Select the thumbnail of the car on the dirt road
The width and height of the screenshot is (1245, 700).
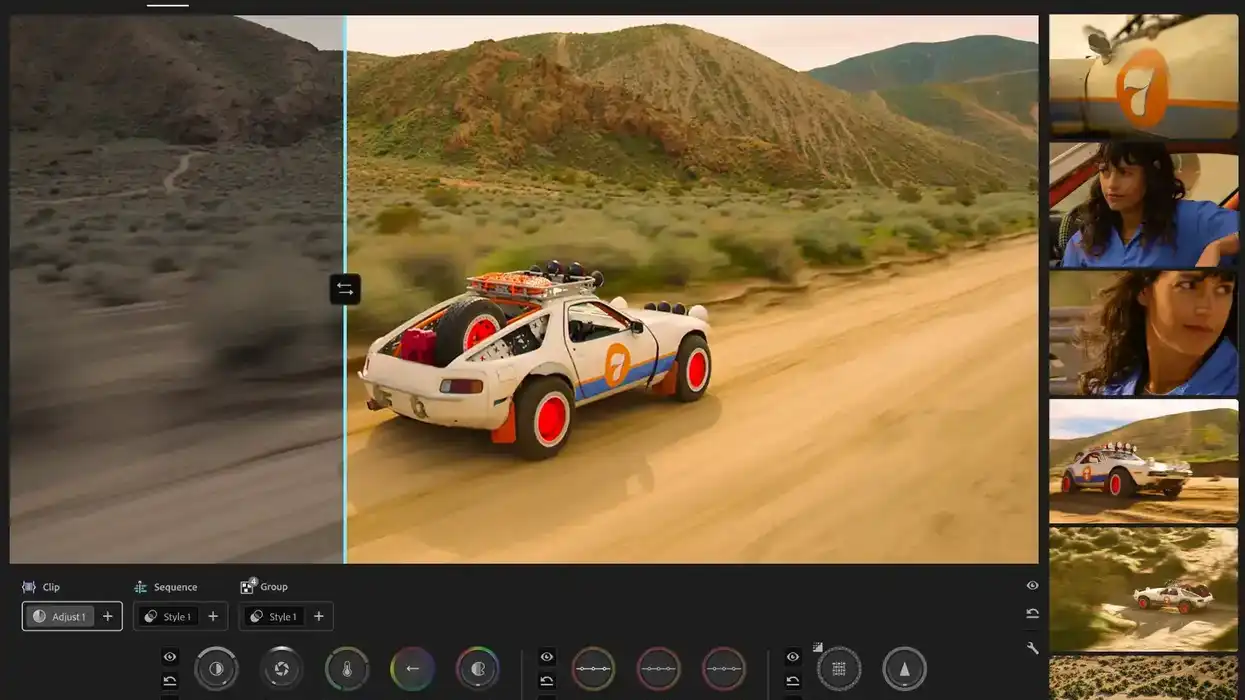1143,461
